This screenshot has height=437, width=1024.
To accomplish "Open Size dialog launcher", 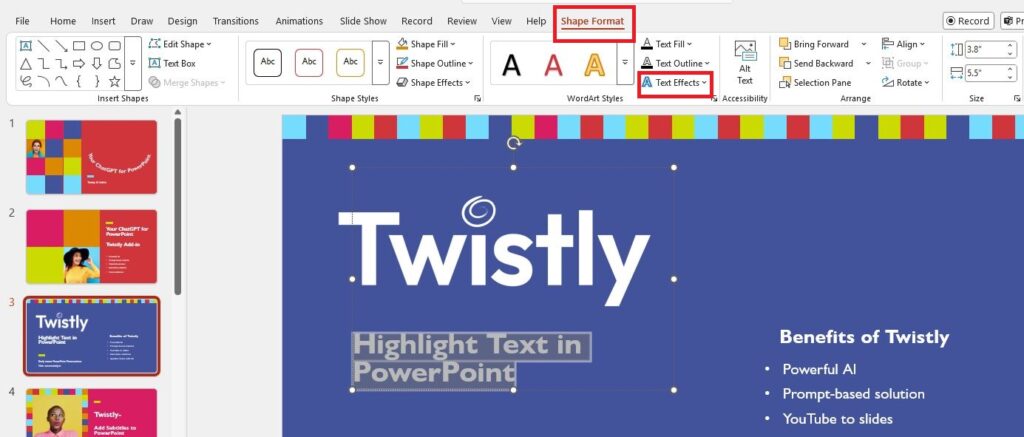I will 1016,99.
